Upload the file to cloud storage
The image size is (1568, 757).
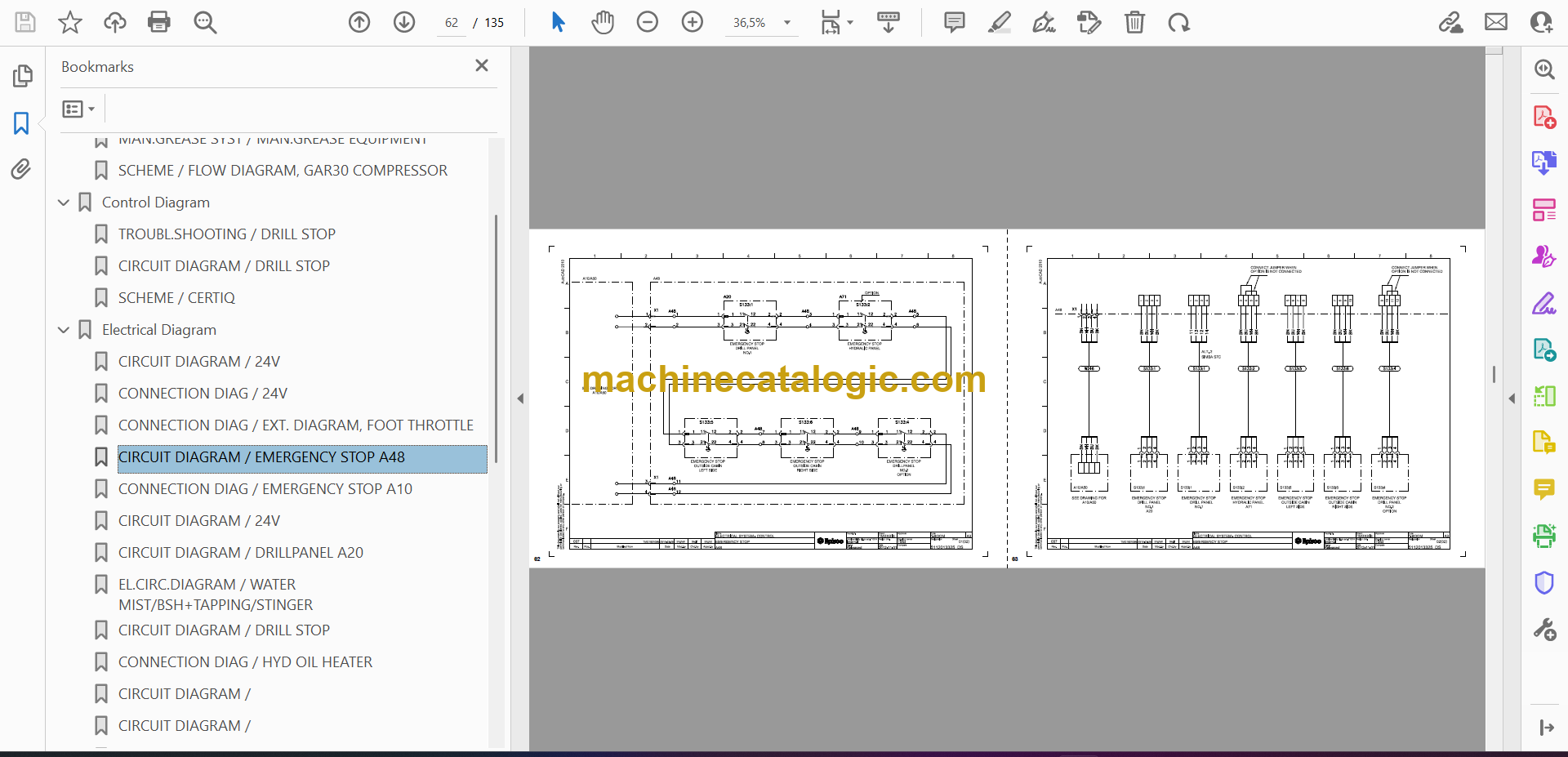click(x=115, y=22)
